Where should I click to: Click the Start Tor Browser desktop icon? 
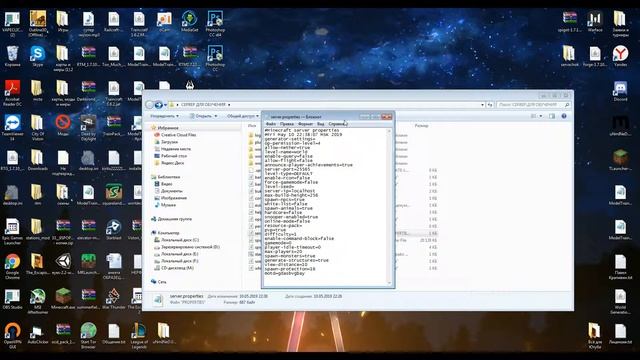tap(88, 336)
